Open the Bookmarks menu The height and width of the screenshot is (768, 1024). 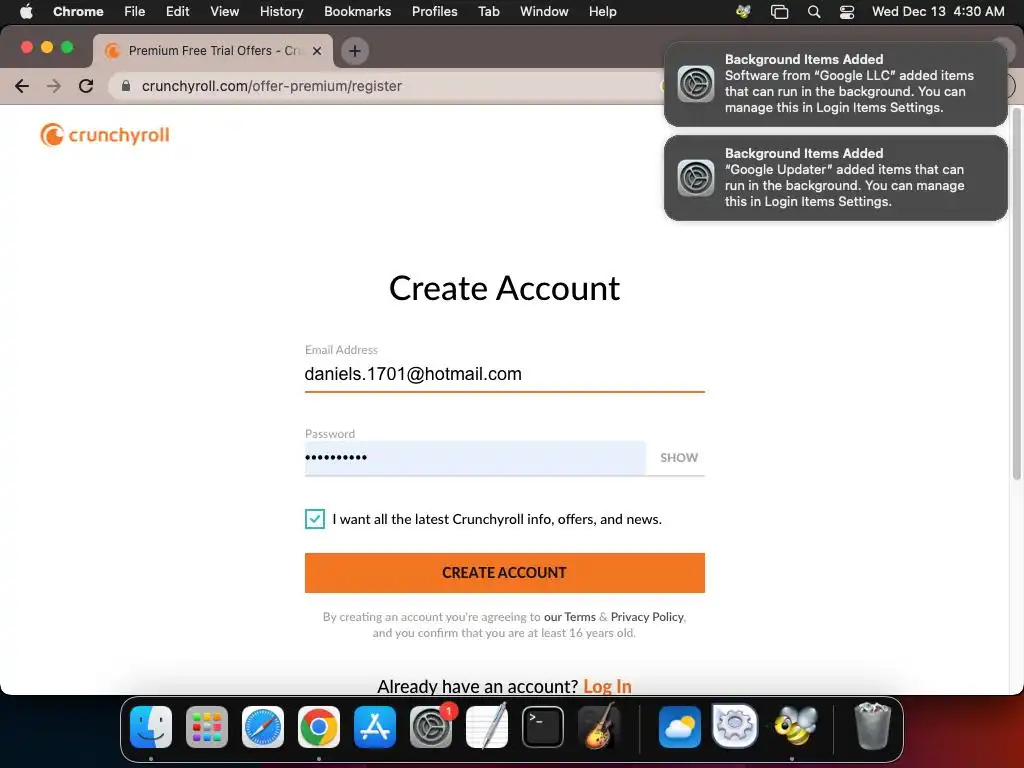[357, 11]
